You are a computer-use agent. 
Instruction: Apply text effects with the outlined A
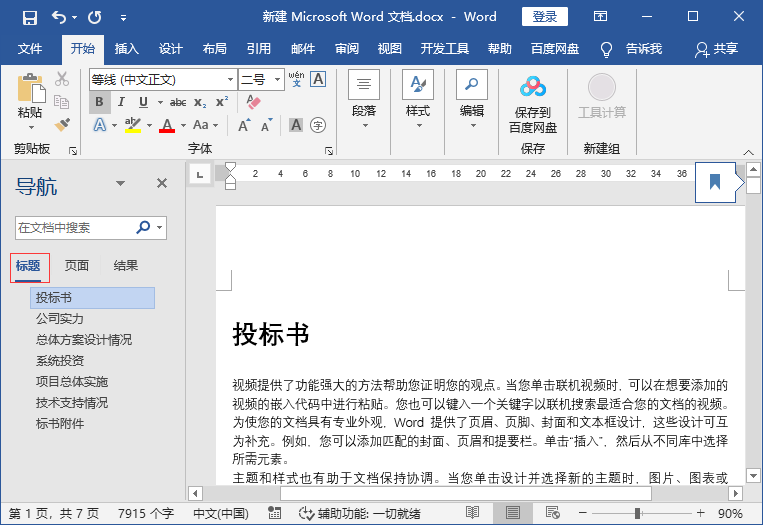pos(100,125)
